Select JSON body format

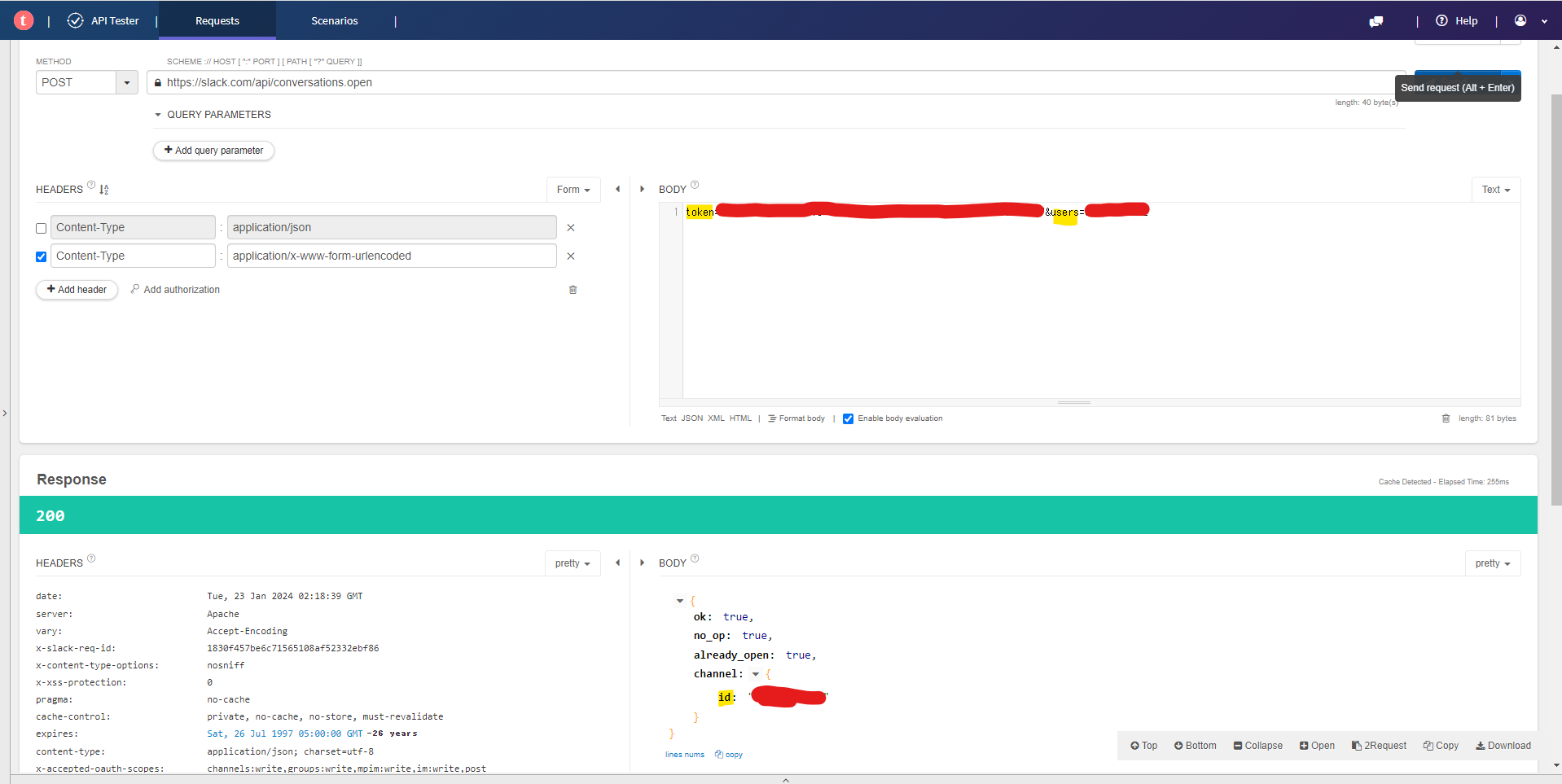click(x=691, y=418)
